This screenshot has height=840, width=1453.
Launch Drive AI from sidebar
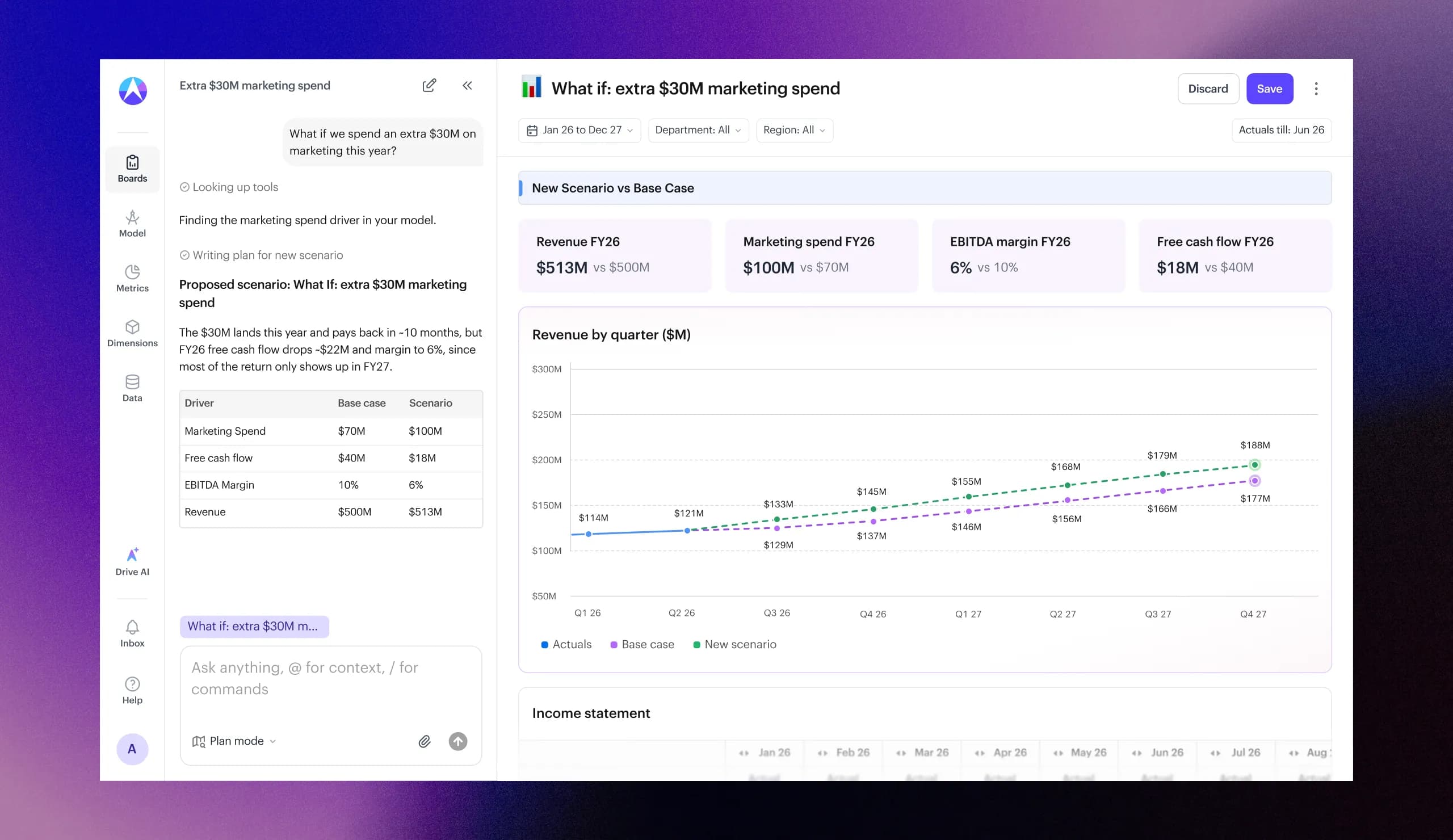tap(132, 561)
